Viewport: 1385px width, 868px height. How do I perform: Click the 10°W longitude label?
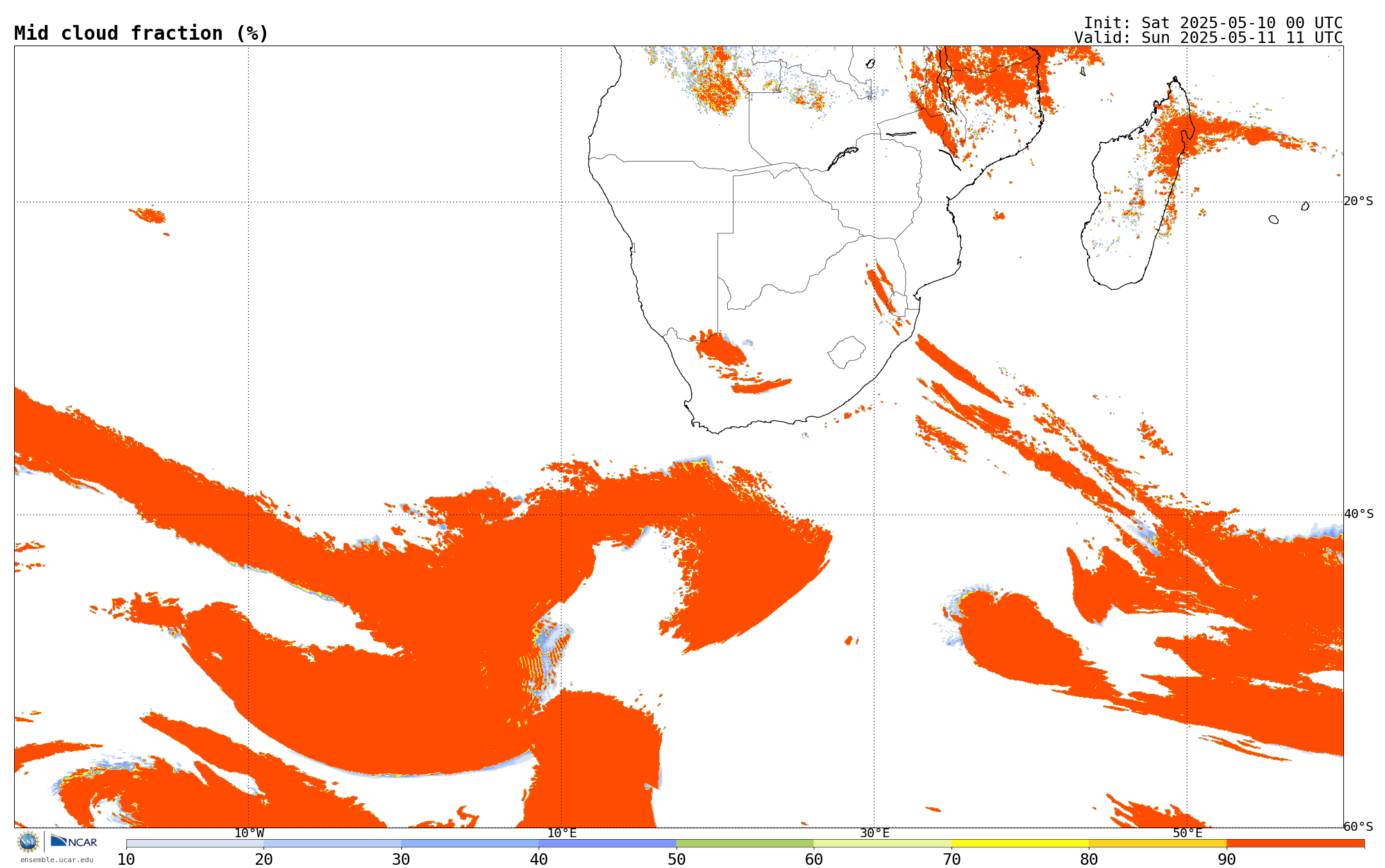pyautogui.click(x=249, y=833)
